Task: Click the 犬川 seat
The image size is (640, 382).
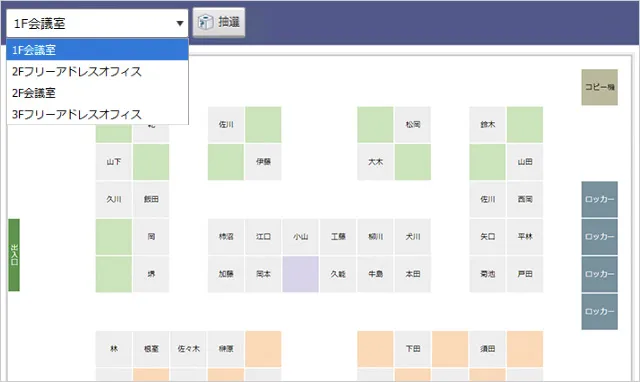Action: (413, 237)
